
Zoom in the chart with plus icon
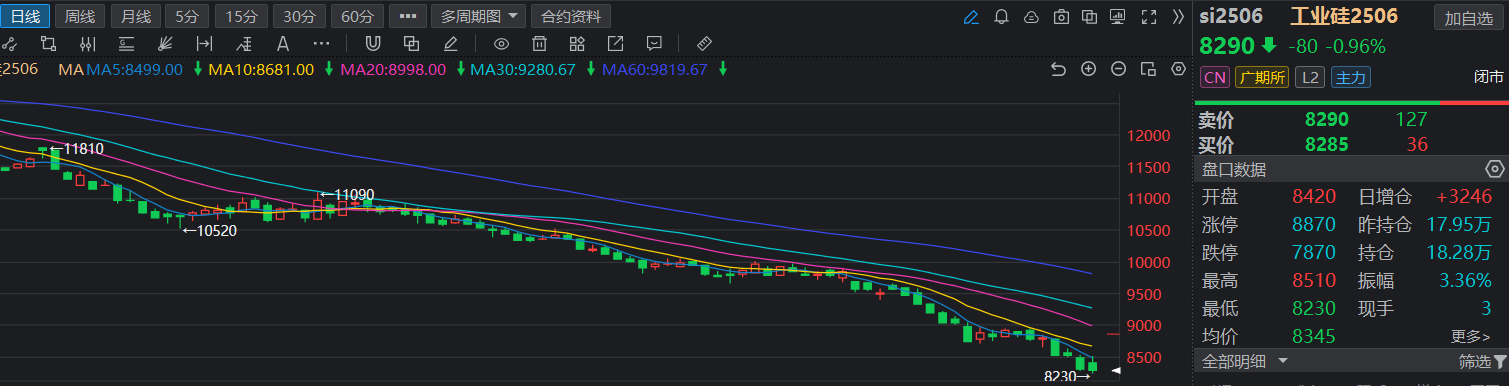click(1089, 69)
